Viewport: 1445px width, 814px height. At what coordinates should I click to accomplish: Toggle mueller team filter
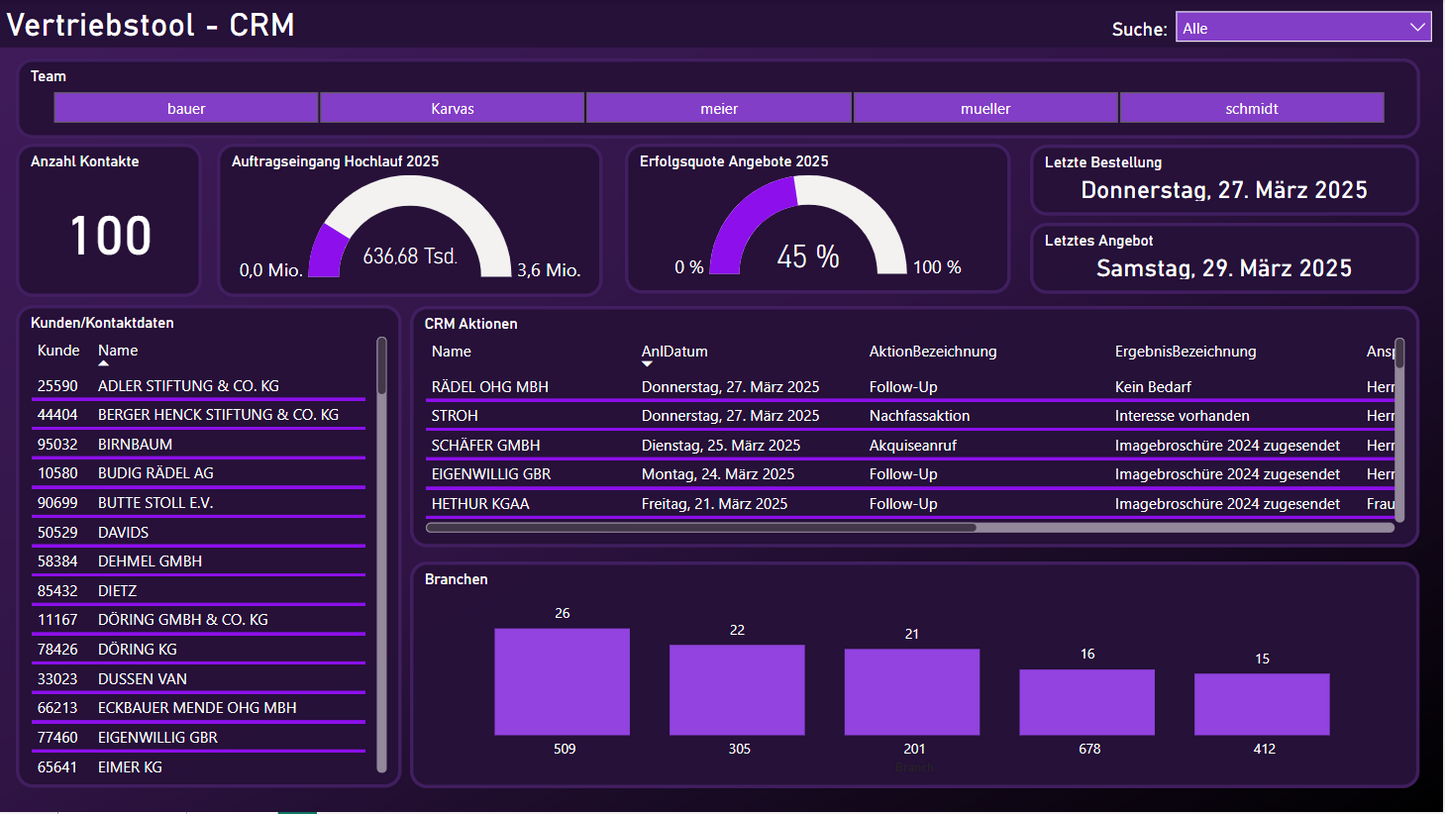click(985, 108)
